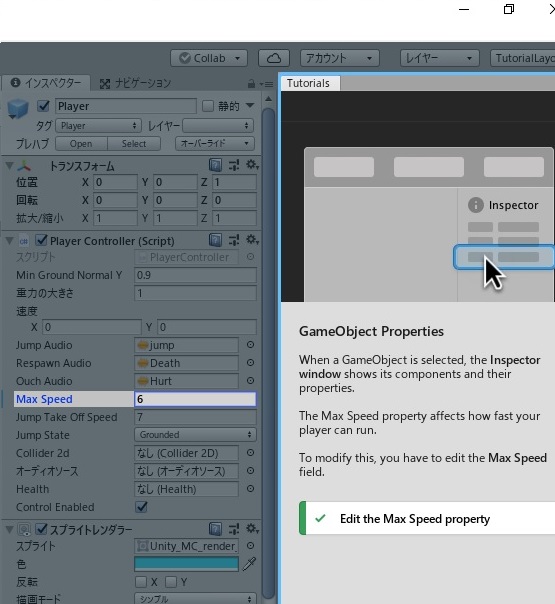Click the Collider 2d object picker circle
555x604 pixels.
[x=250, y=453]
